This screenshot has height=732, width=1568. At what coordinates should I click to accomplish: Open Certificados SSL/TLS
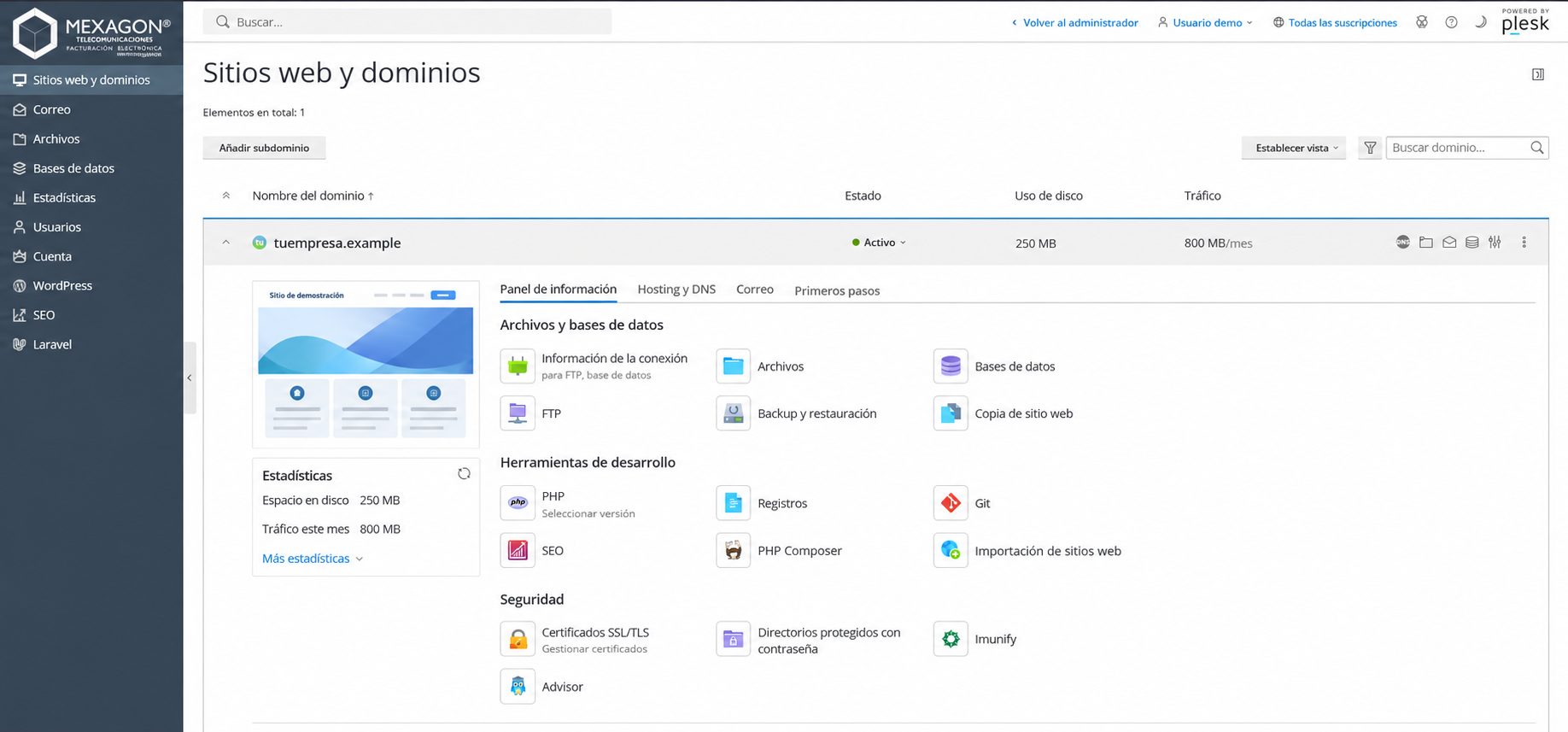click(x=575, y=640)
